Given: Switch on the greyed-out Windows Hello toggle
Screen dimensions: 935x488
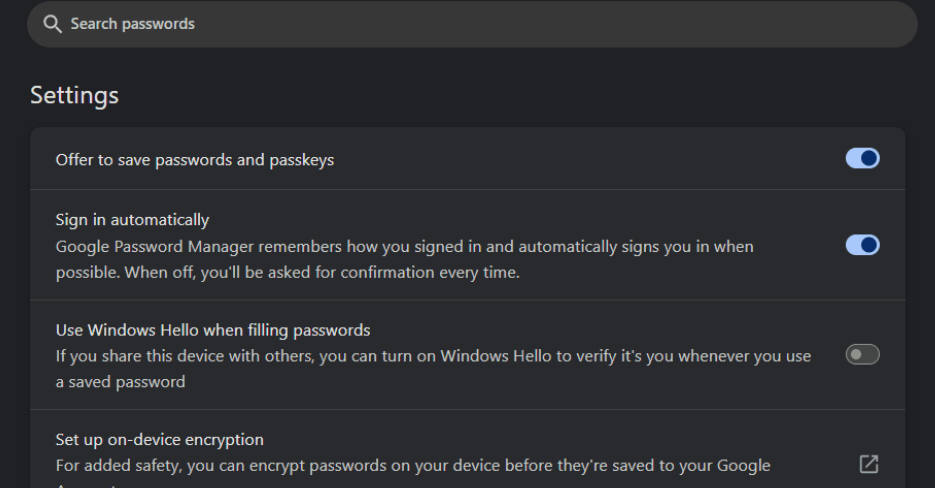Looking at the screenshot, I should click(862, 354).
